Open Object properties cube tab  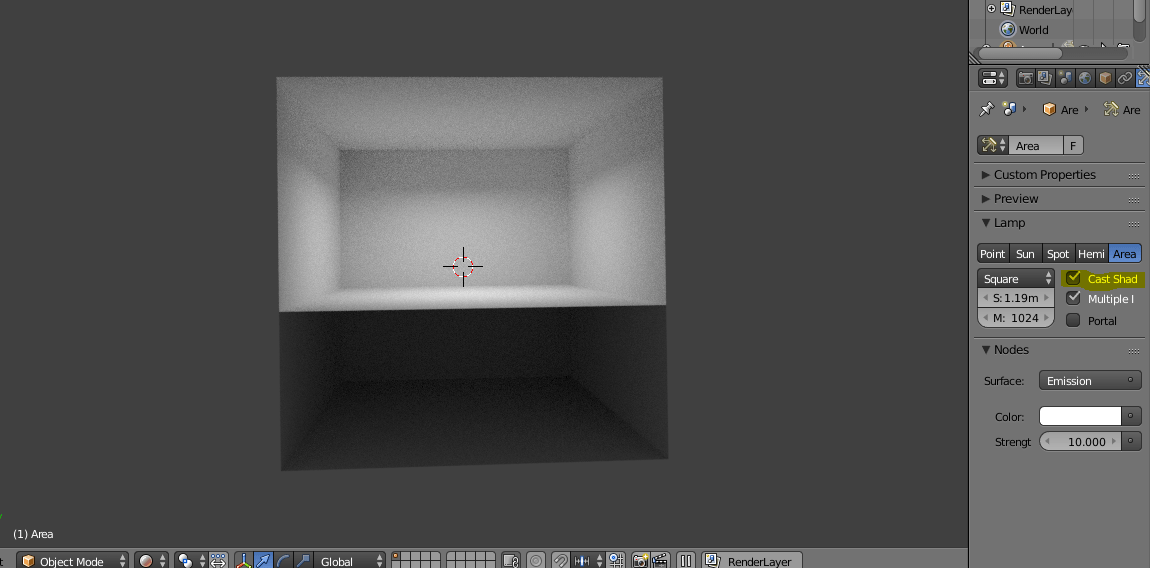point(1105,78)
